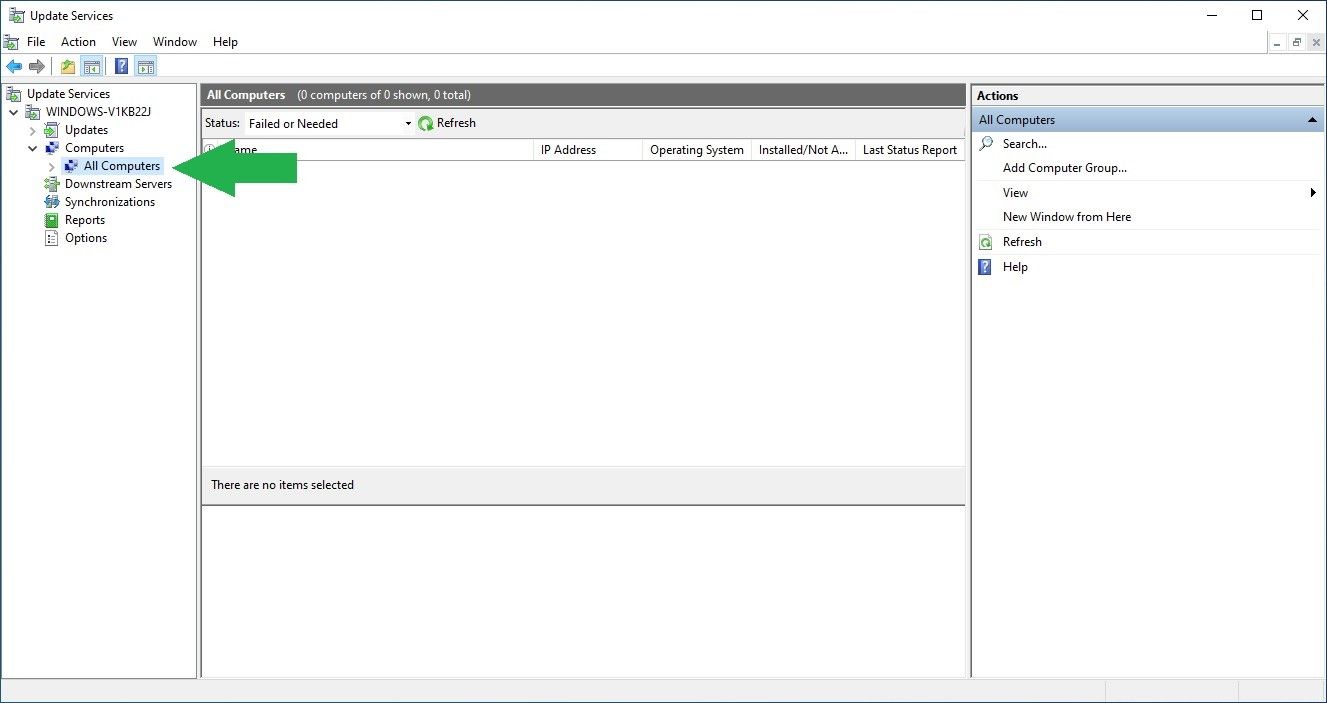Select Options in the tree

[x=86, y=238]
